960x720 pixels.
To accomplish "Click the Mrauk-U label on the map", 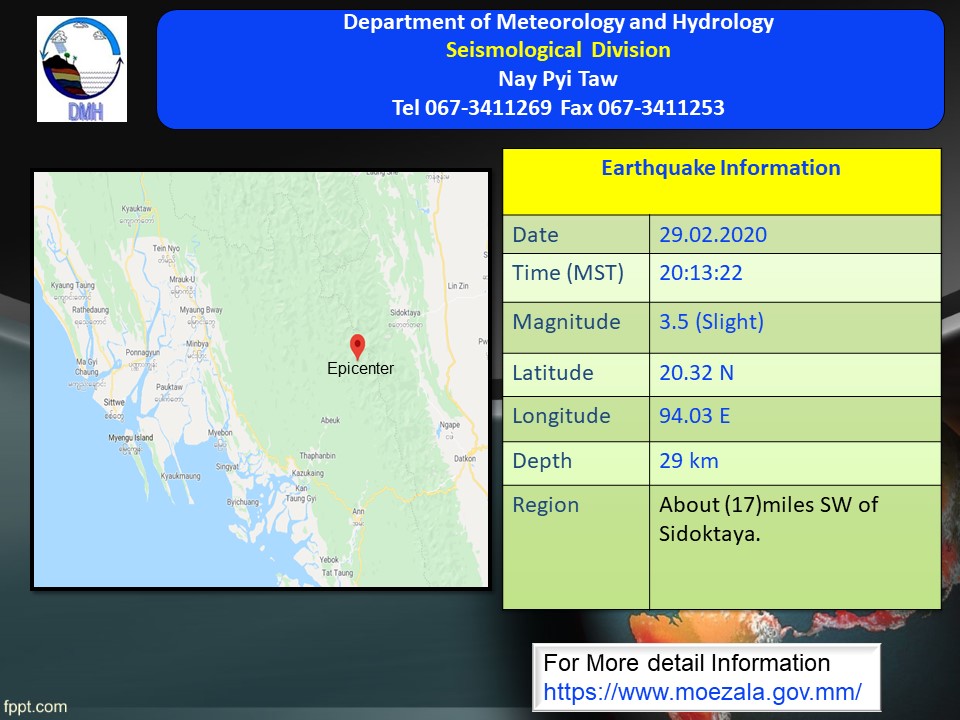I will (x=182, y=279).
